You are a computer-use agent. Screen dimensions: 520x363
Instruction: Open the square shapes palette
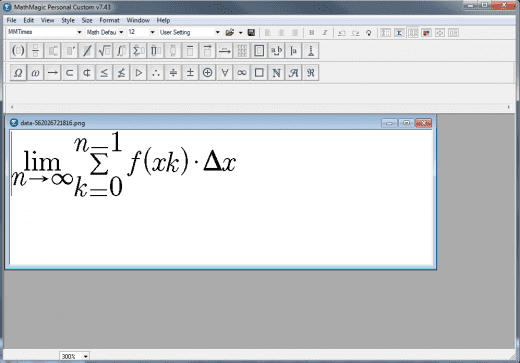point(259,73)
